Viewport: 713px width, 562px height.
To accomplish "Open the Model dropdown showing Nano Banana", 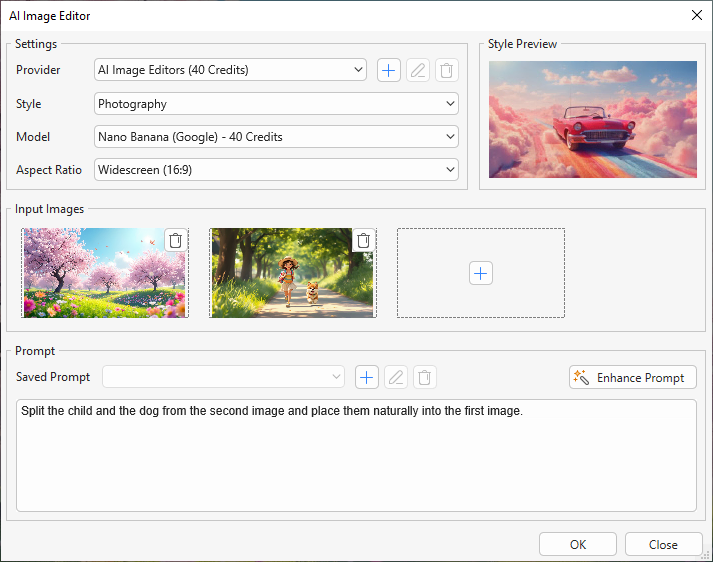I will click(x=276, y=137).
